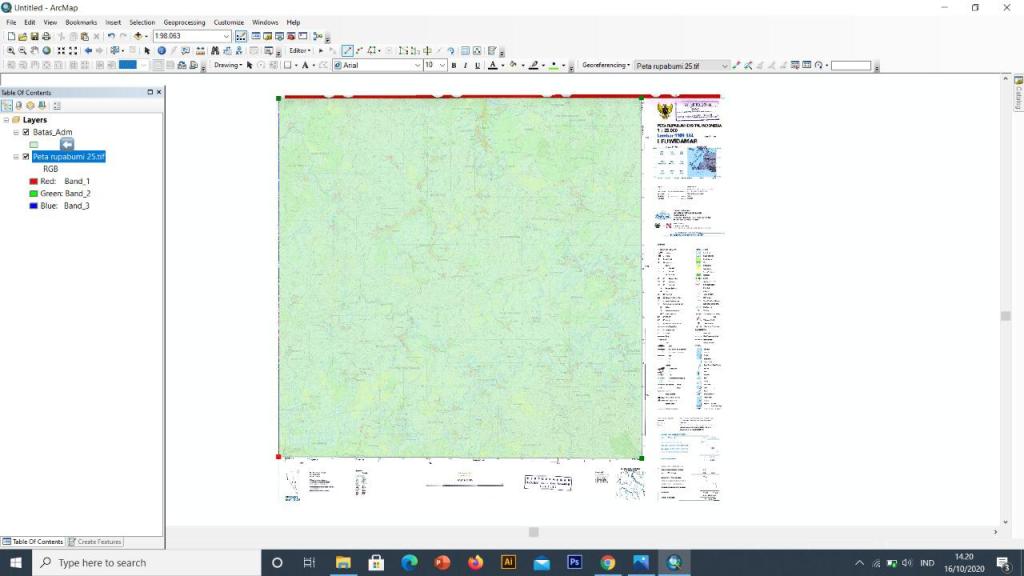Toggle the Peta rupabumi 25.tif layer checkbox
The height and width of the screenshot is (576, 1024).
click(x=26, y=157)
